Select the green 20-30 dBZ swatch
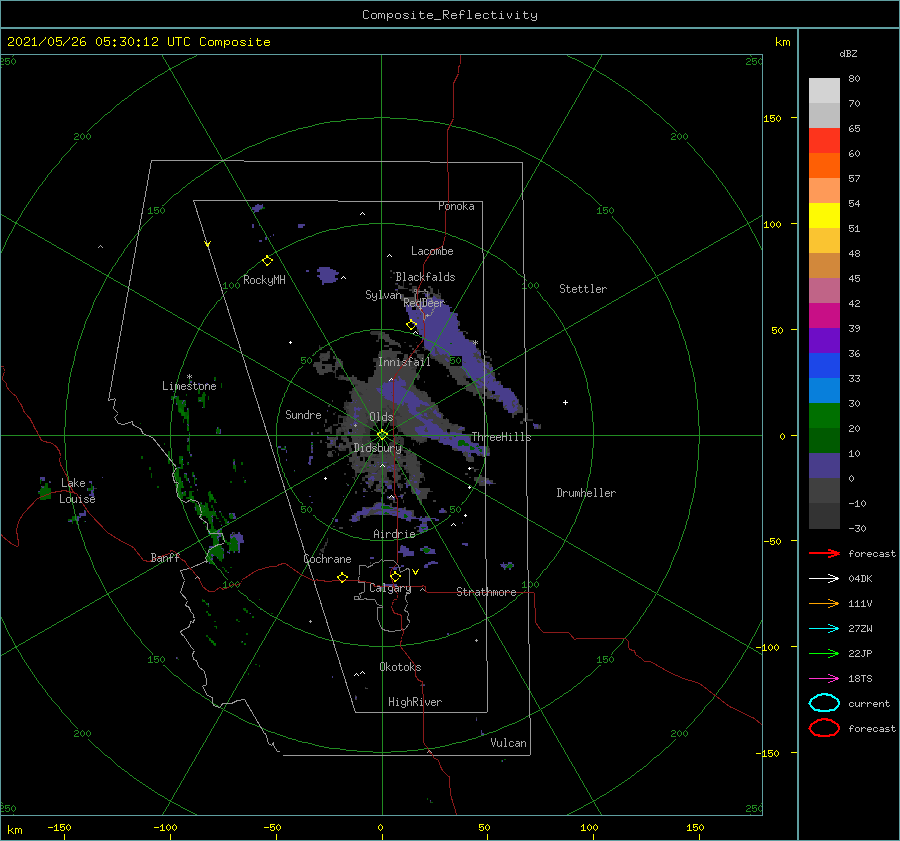Image resolution: width=900 pixels, height=841 pixels. coord(824,415)
